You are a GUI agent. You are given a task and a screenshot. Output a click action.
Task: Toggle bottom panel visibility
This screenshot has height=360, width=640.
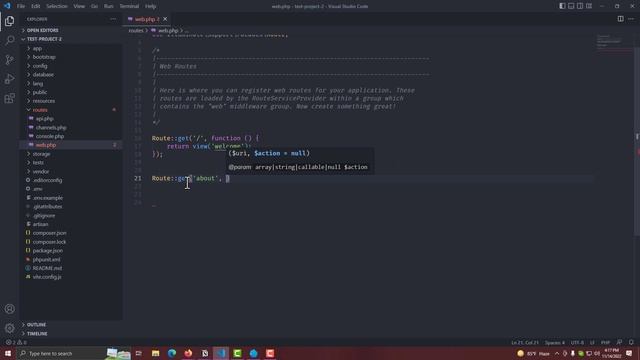point(571,6)
